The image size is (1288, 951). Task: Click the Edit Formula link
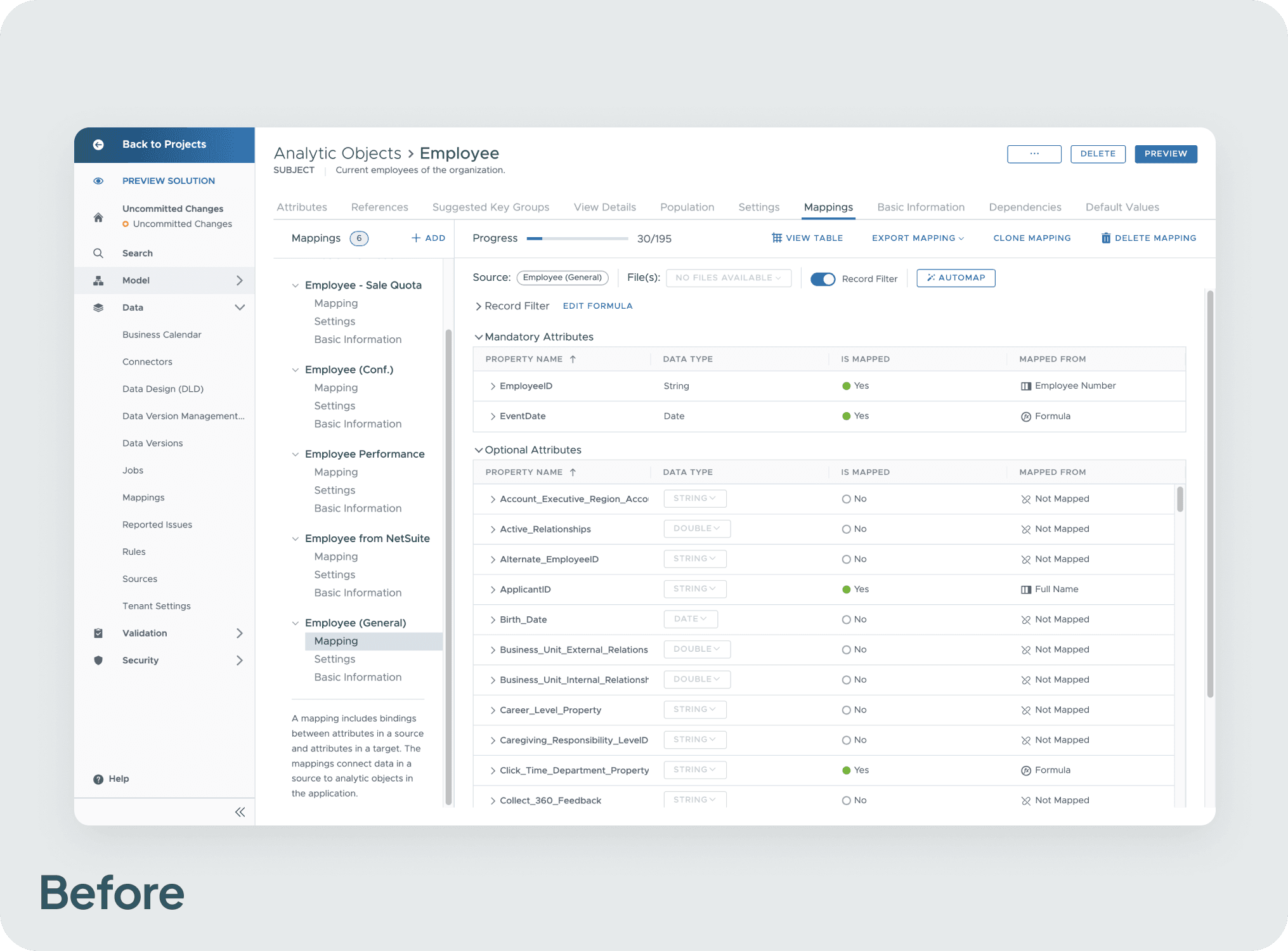(x=597, y=306)
